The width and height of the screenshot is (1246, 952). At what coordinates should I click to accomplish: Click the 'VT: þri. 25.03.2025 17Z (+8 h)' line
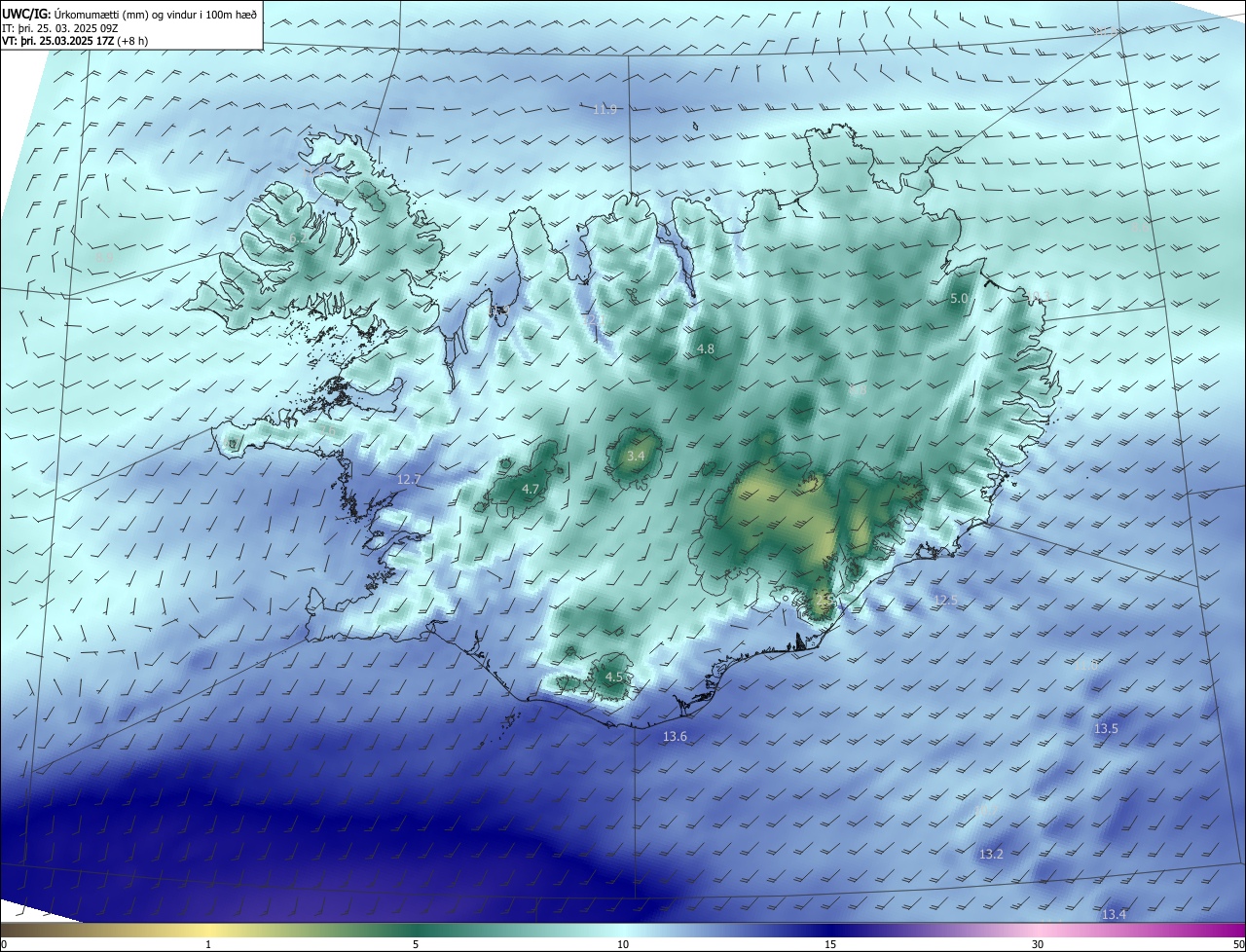(x=74, y=41)
